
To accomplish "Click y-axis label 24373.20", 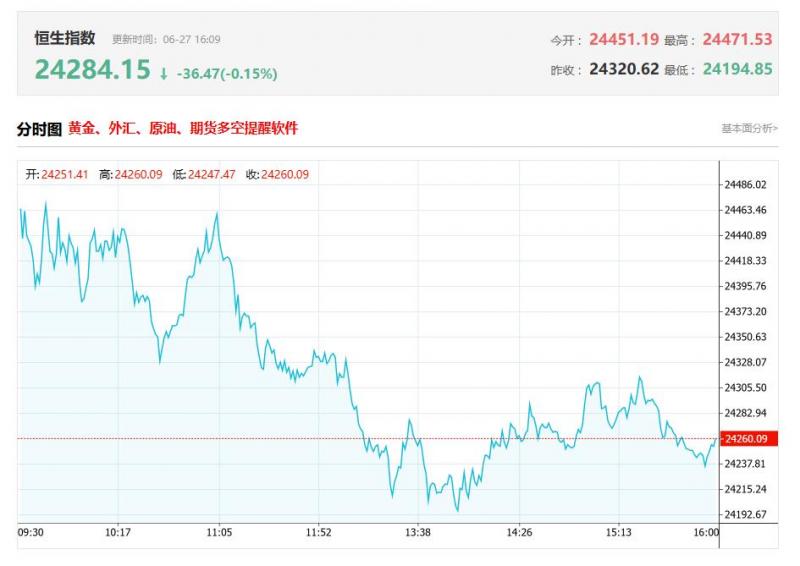I will [x=745, y=311].
